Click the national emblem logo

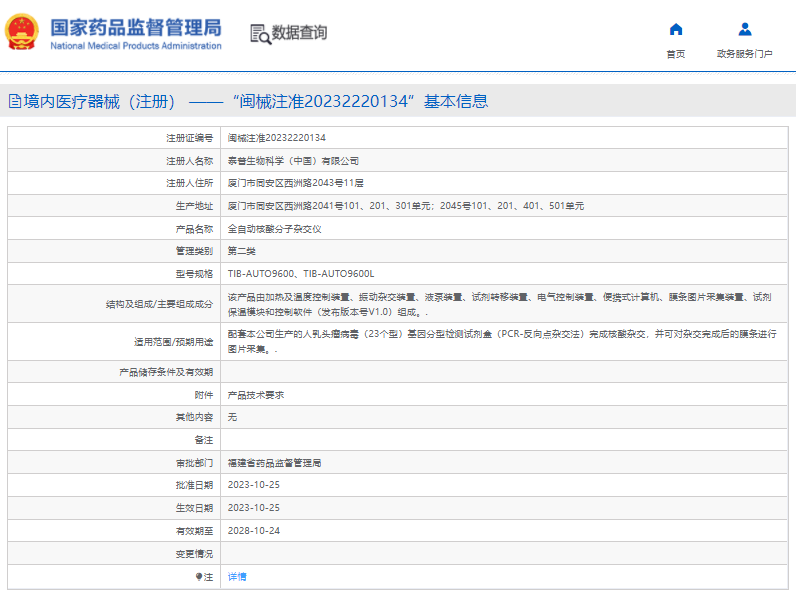[22, 32]
